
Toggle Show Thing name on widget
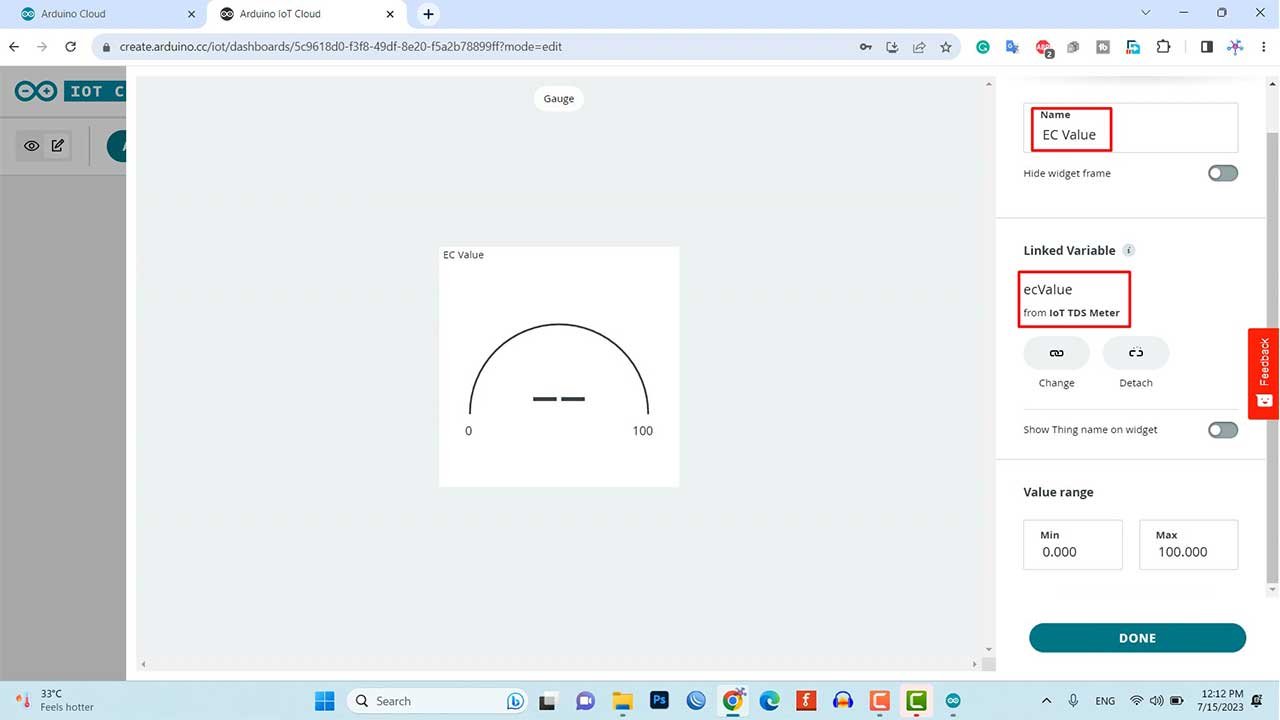click(1222, 430)
